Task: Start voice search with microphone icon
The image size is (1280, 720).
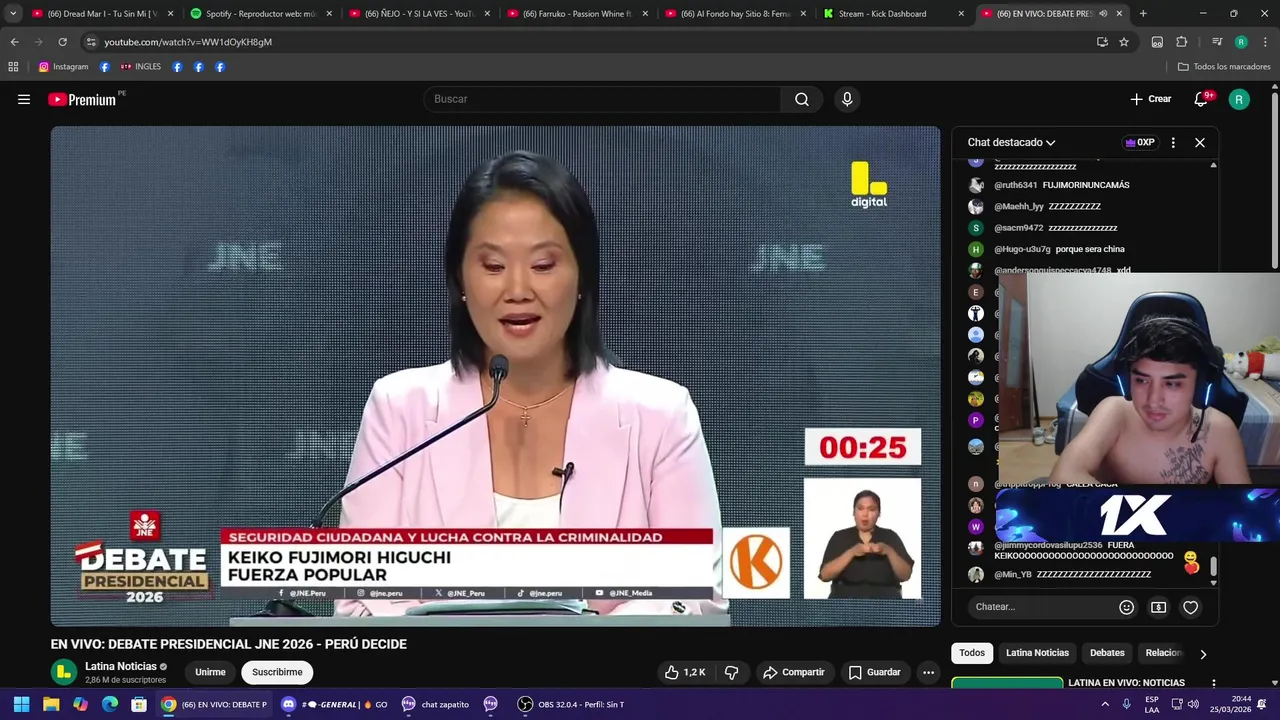Action: click(x=847, y=99)
